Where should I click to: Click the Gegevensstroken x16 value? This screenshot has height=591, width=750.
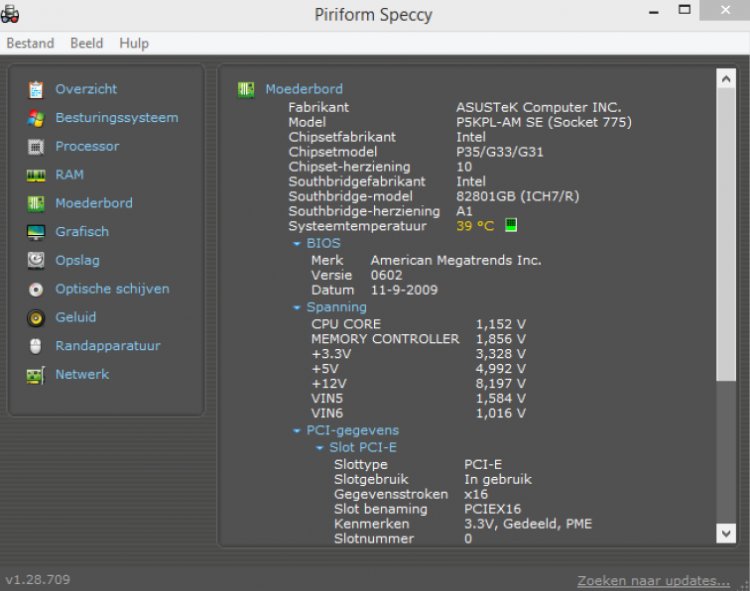click(475, 494)
